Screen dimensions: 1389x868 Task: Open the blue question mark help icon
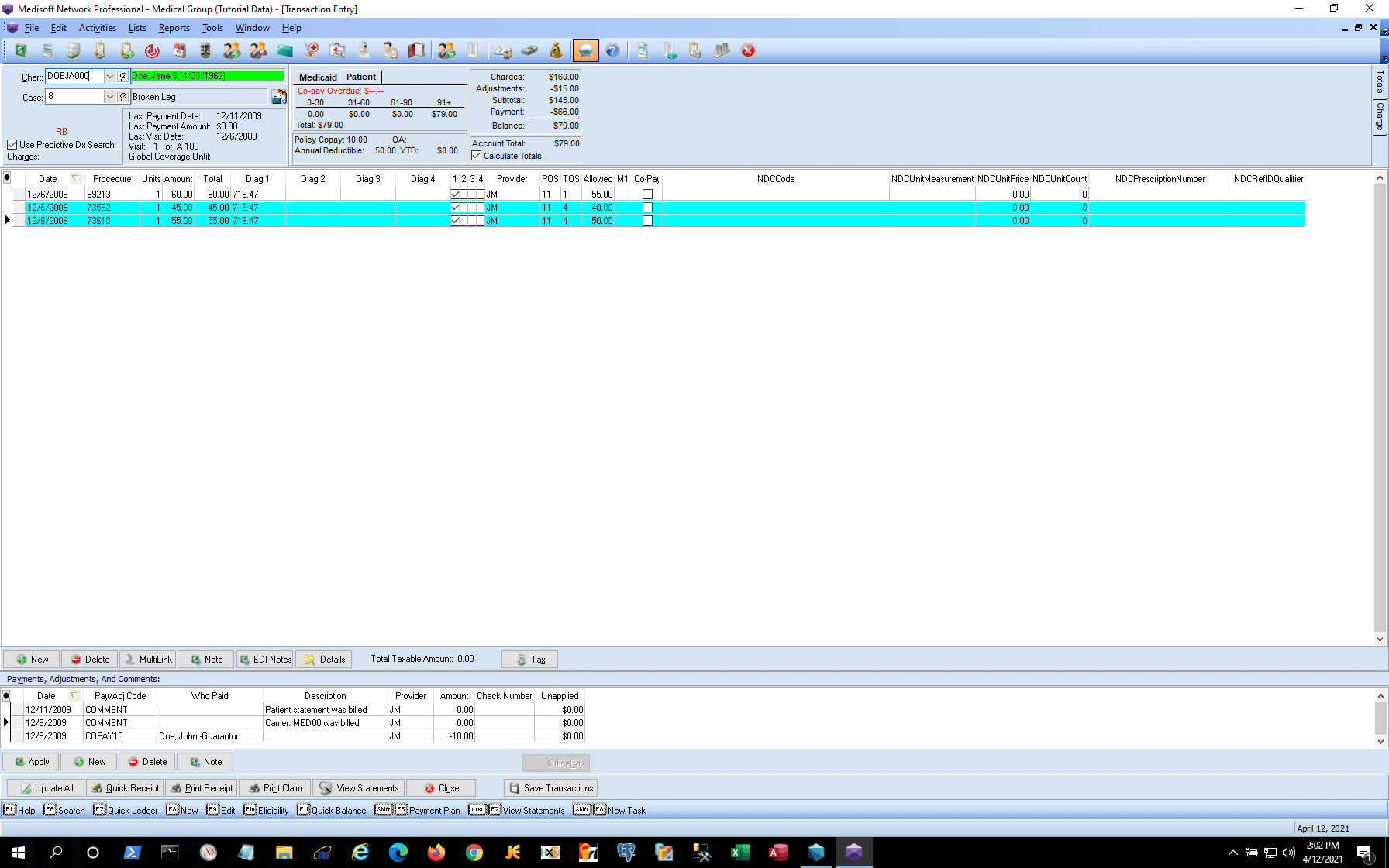coord(612,50)
